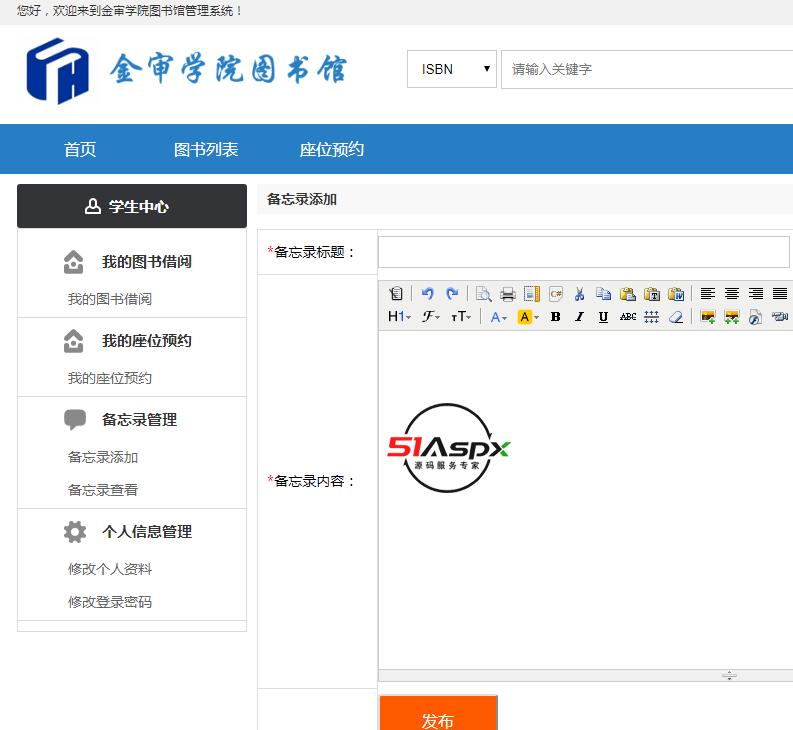Open the font size tT dropdown
Image resolution: width=793 pixels, height=730 pixels.
[x=461, y=317]
